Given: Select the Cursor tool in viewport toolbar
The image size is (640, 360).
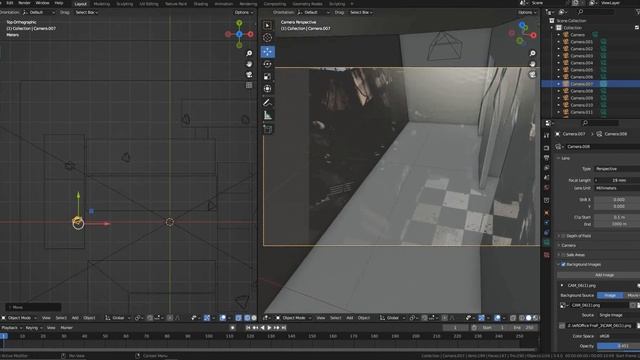Looking at the screenshot, I should pyautogui.click(x=267, y=38).
